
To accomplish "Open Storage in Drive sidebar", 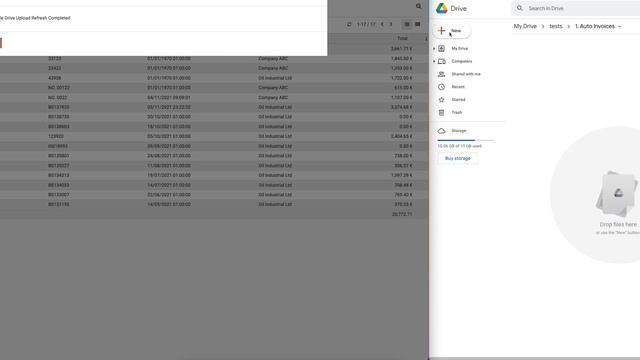I will click(x=459, y=131).
